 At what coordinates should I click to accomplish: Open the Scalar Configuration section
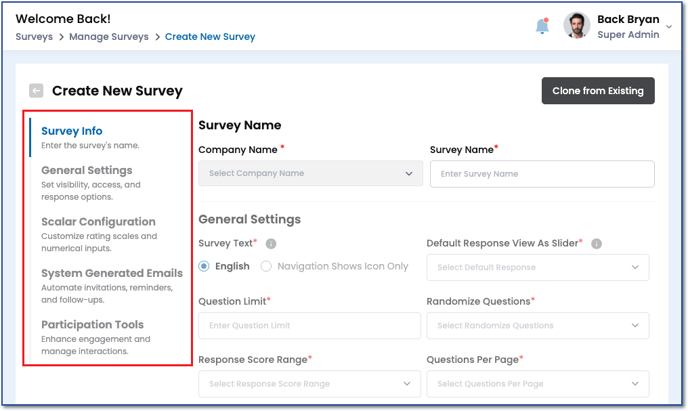click(x=98, y=222)
